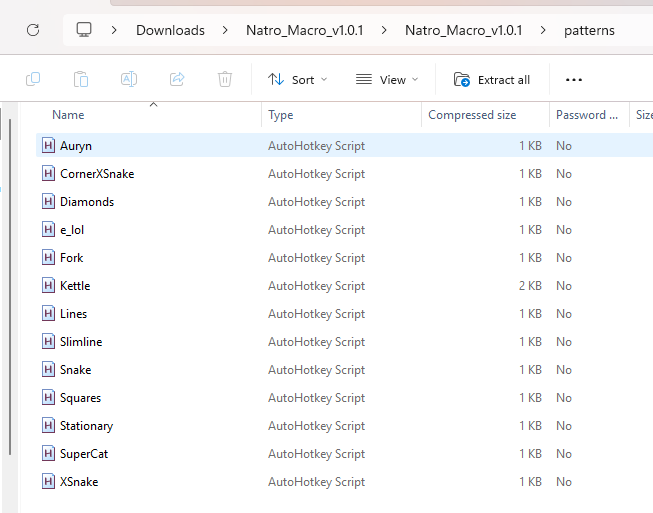Select the Auryn script file icon
This screenshot has width=653, height=513.
tap(48, 145)
